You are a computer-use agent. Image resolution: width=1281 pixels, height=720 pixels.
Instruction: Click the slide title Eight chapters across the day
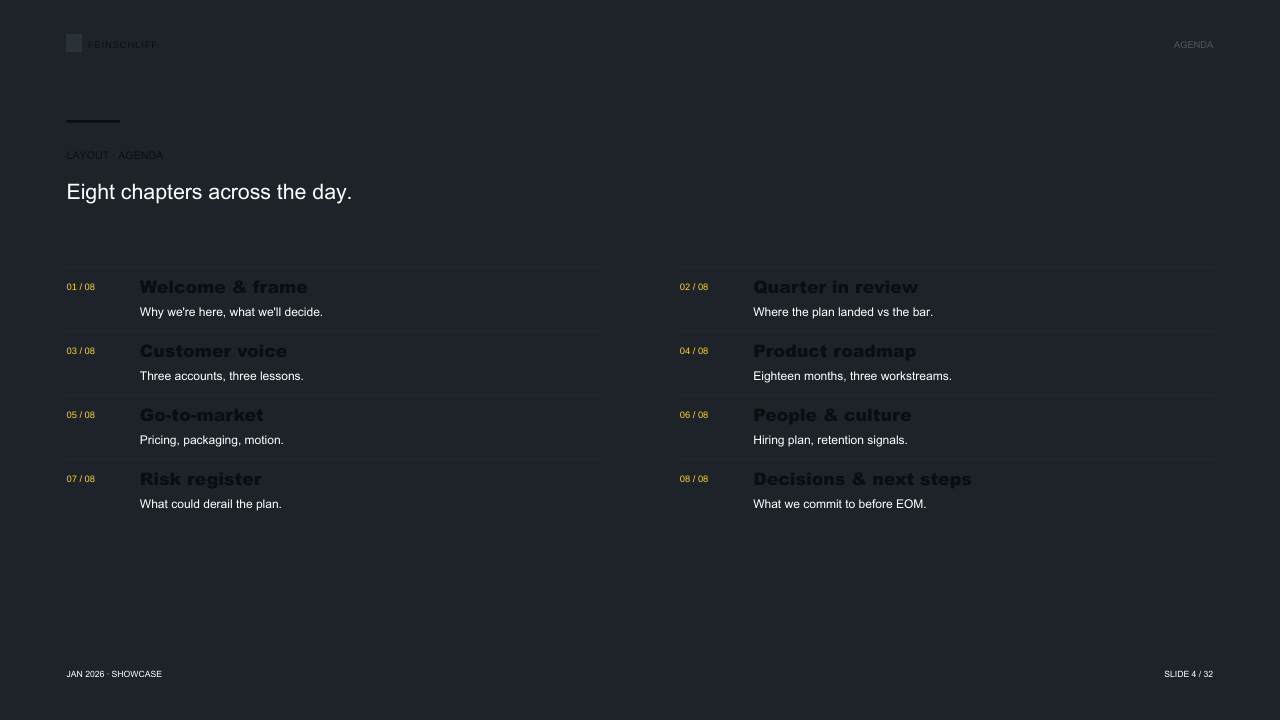point(209,192)
